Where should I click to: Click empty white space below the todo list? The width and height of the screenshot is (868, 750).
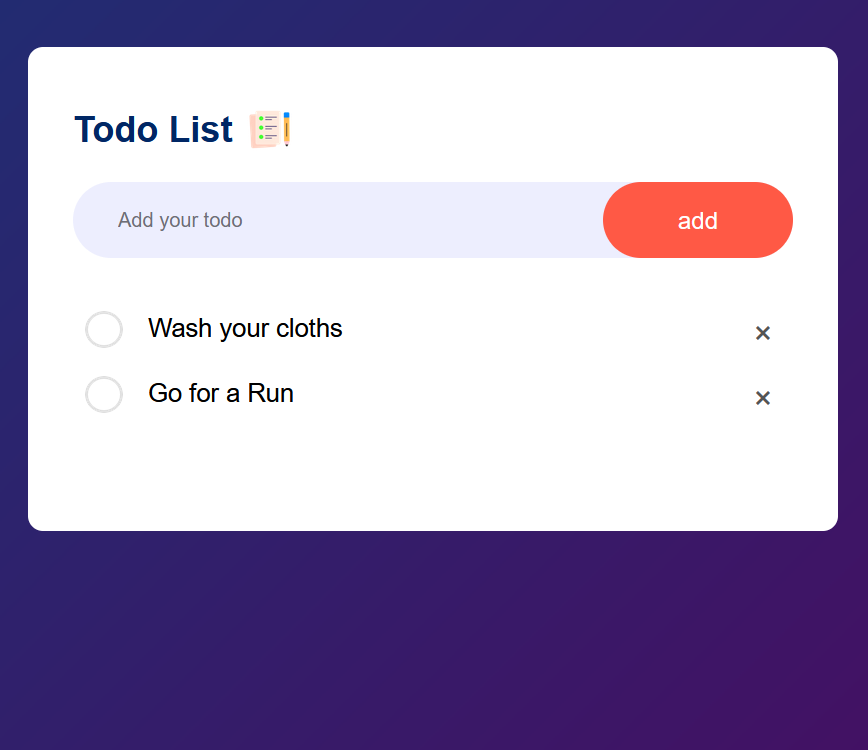tap(430, 475)
